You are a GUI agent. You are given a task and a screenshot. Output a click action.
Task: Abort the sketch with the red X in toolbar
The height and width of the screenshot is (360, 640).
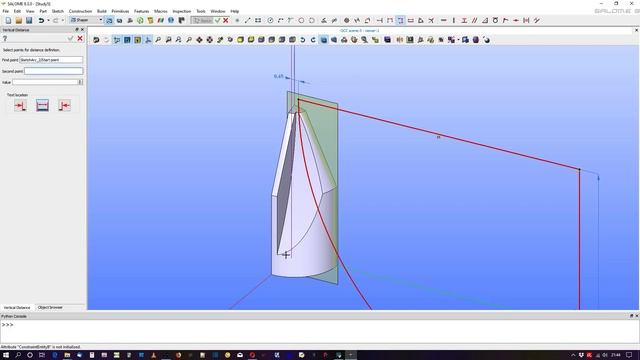(x=225, y=20)
